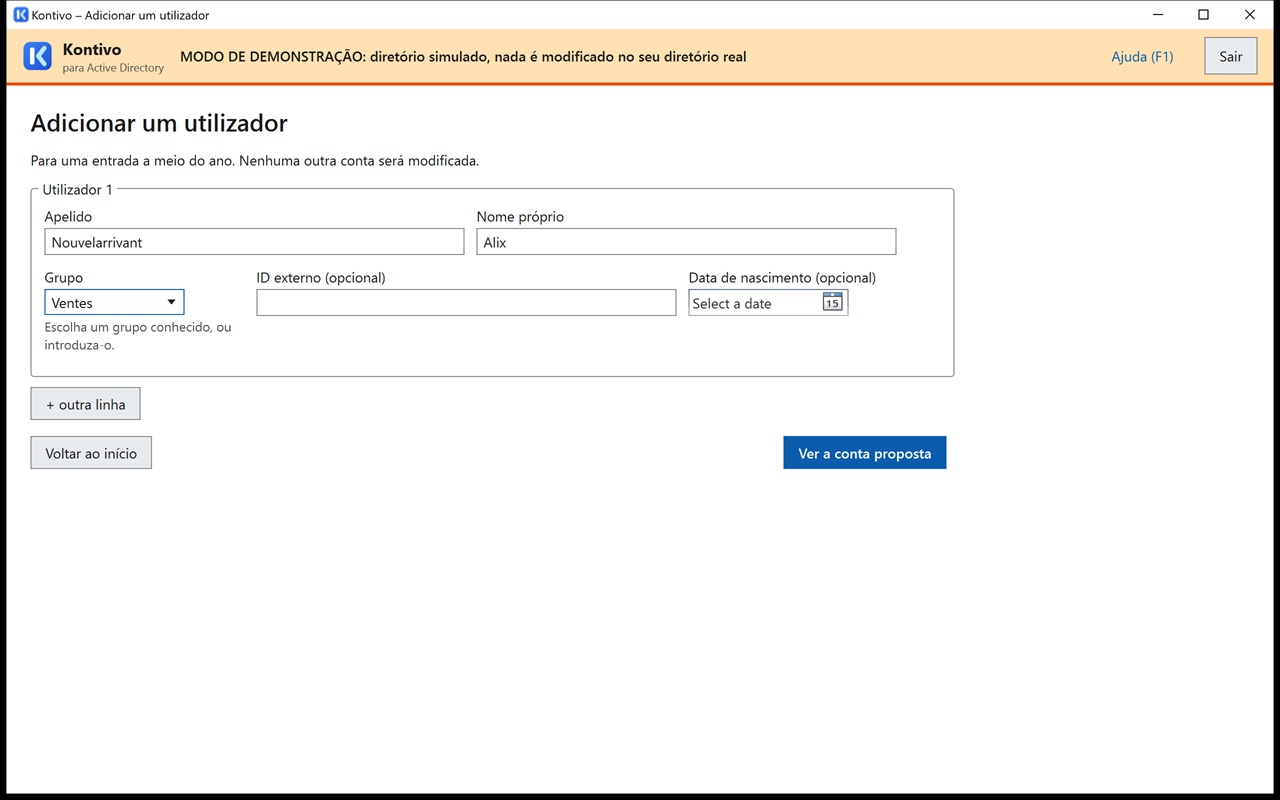Click the hint Escolha um grupo conhecido
This screenshot has width=1280, height=800.
[138, 336]
